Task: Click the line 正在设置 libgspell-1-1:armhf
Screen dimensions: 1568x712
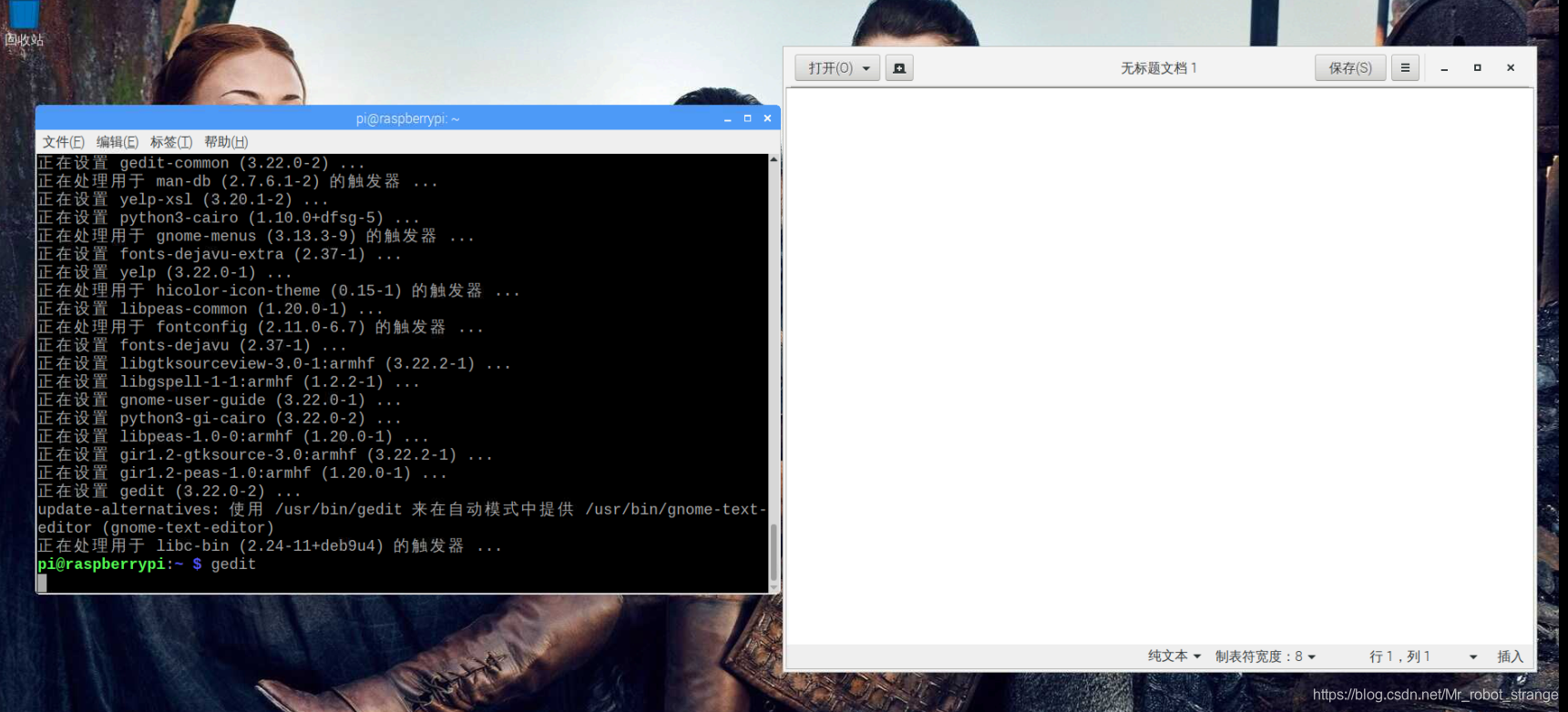Action: coord(229,382)
